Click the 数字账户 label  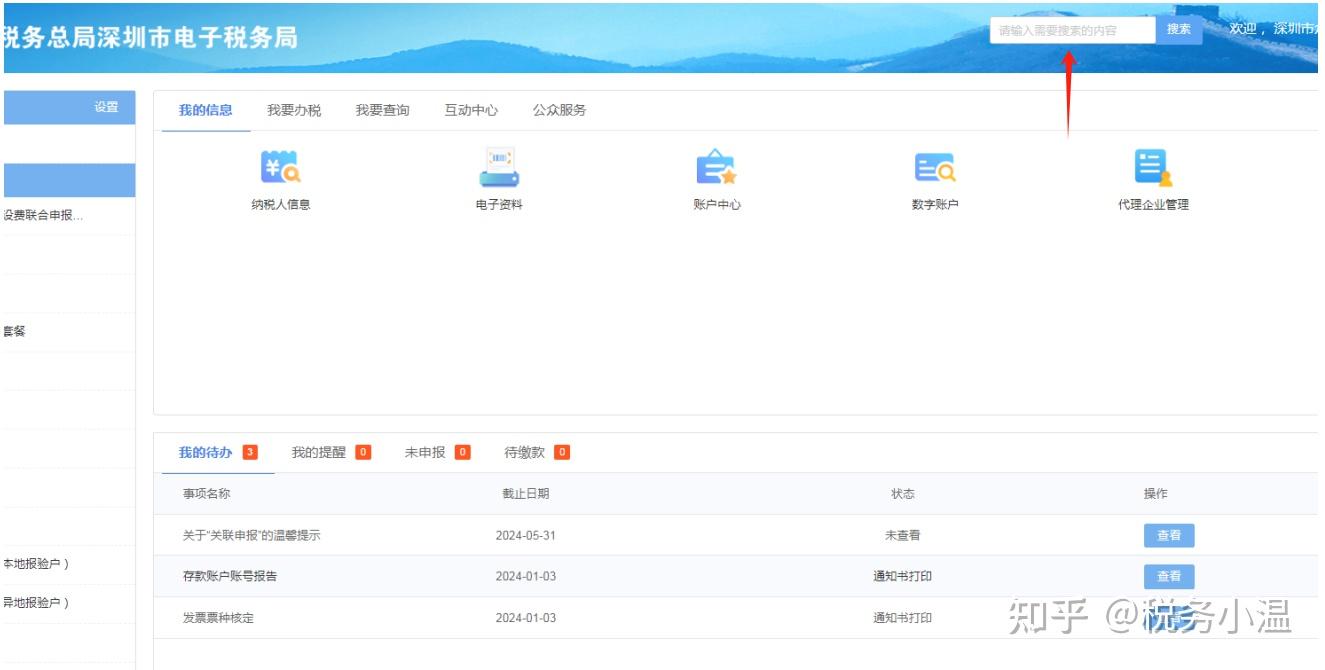click(x=935, y=204)
